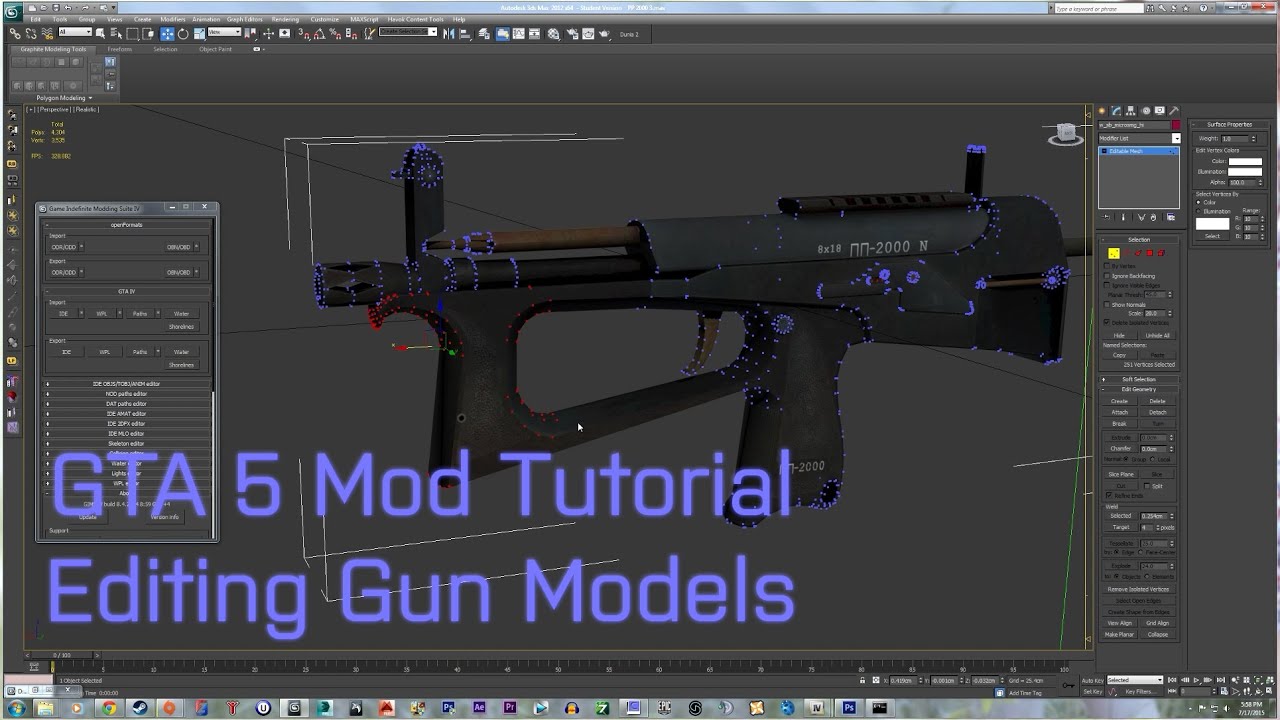Click the Unhide All button
Viewport: 1280px width, 720px height.
1157,335
